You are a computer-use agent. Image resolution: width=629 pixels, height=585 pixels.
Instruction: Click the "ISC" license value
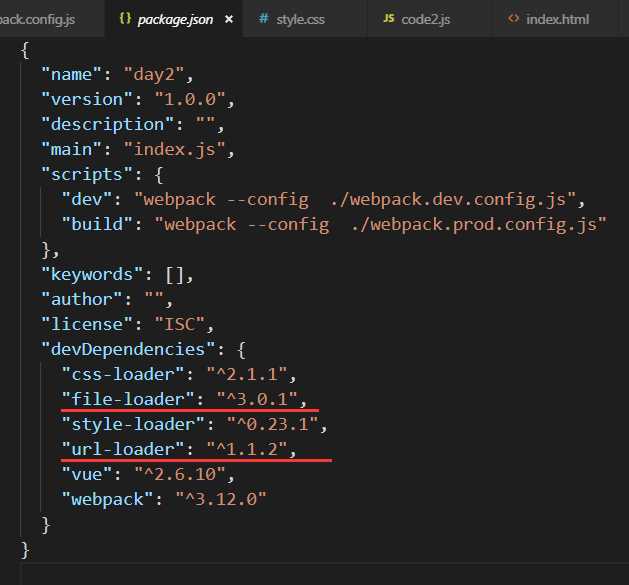[x=166, y=324]
